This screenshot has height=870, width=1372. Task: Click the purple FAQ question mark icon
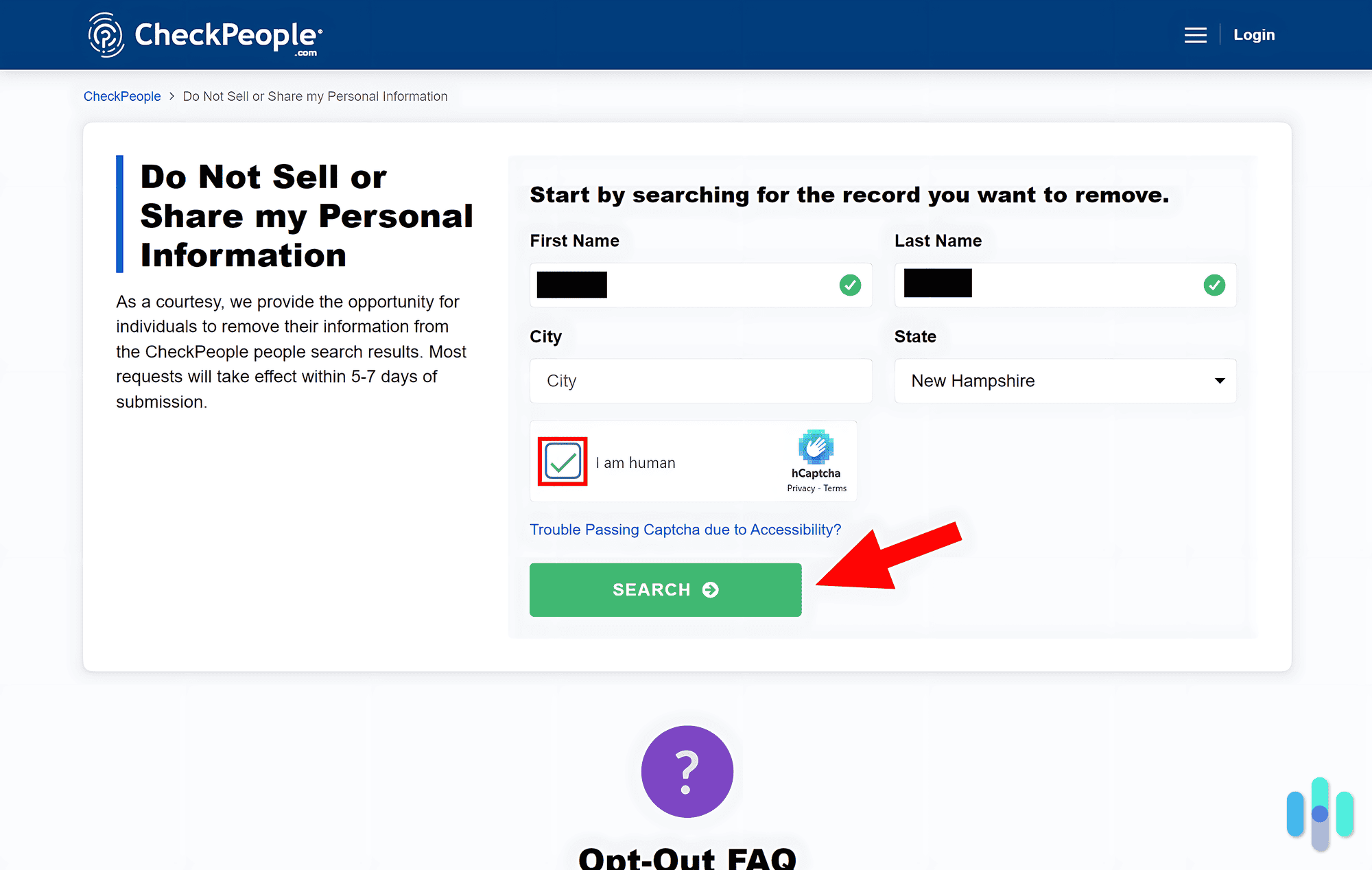687,772
